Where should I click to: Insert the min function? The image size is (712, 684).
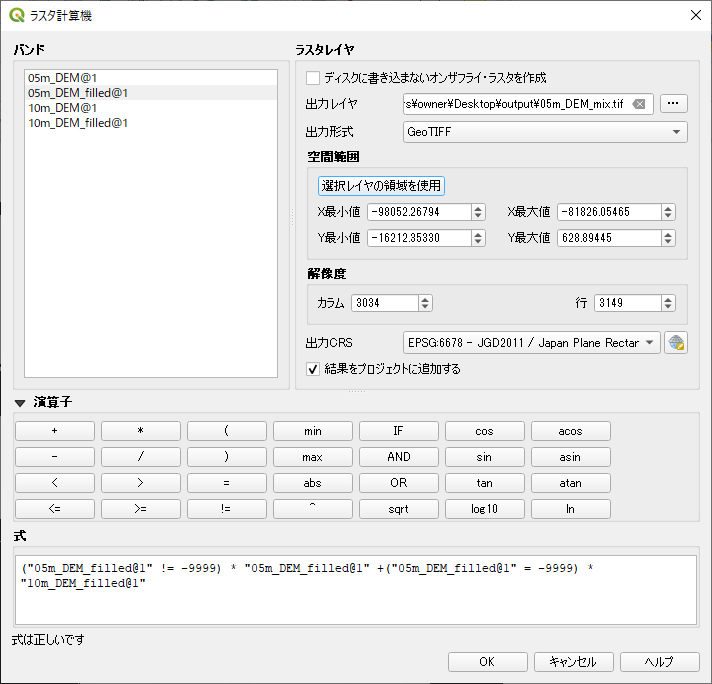click(x=313, y=431)
